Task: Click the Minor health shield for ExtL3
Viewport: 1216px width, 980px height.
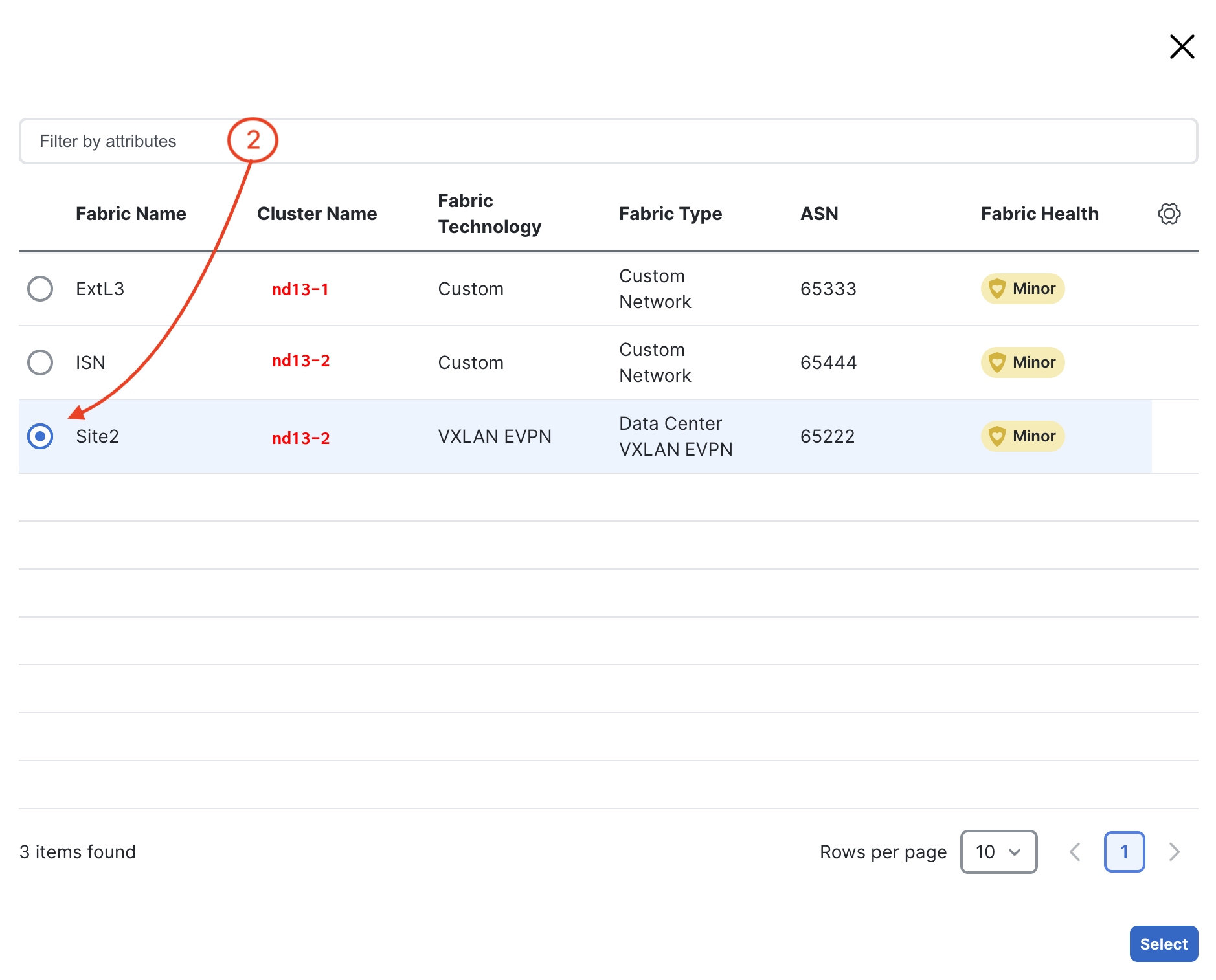Action: coord(997,289)
